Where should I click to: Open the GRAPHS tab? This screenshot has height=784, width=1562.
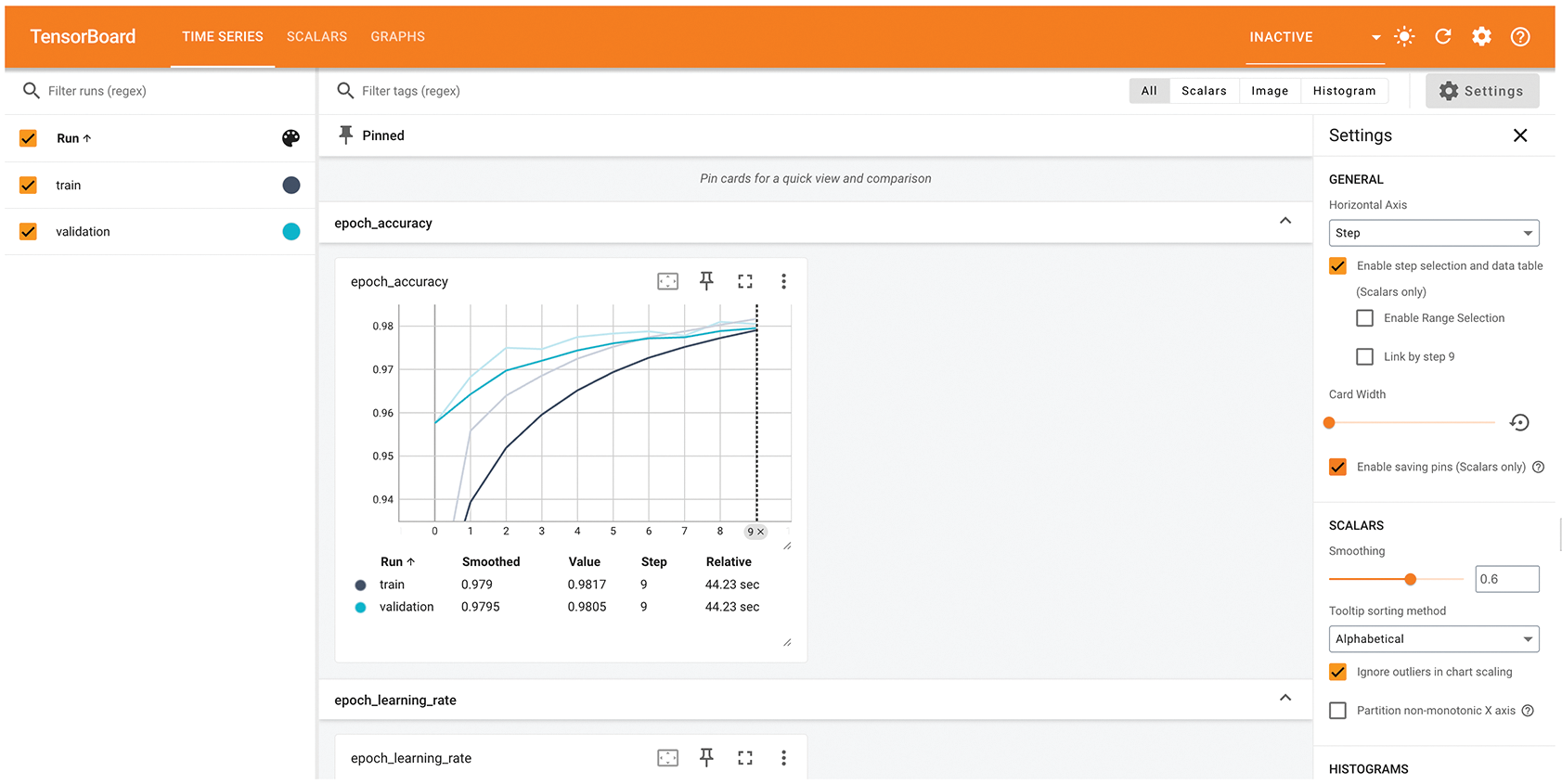click(x=397, y=37)
